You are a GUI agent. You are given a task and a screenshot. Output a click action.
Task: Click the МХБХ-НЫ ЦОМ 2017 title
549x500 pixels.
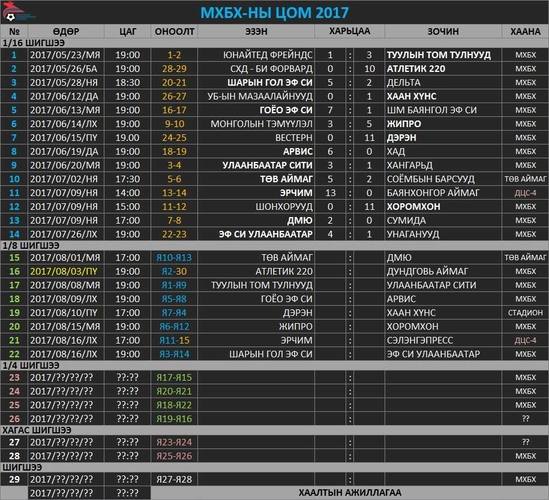coord(274,13)
